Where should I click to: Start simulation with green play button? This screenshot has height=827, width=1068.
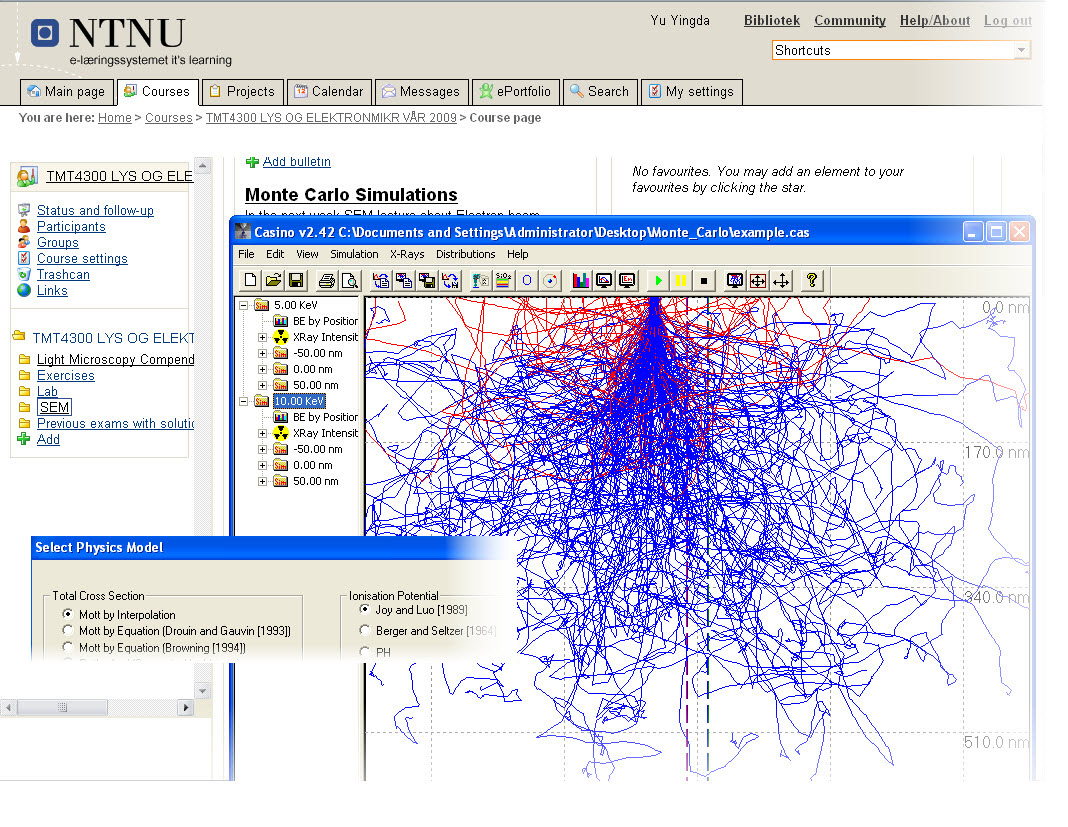pos(658,281)
